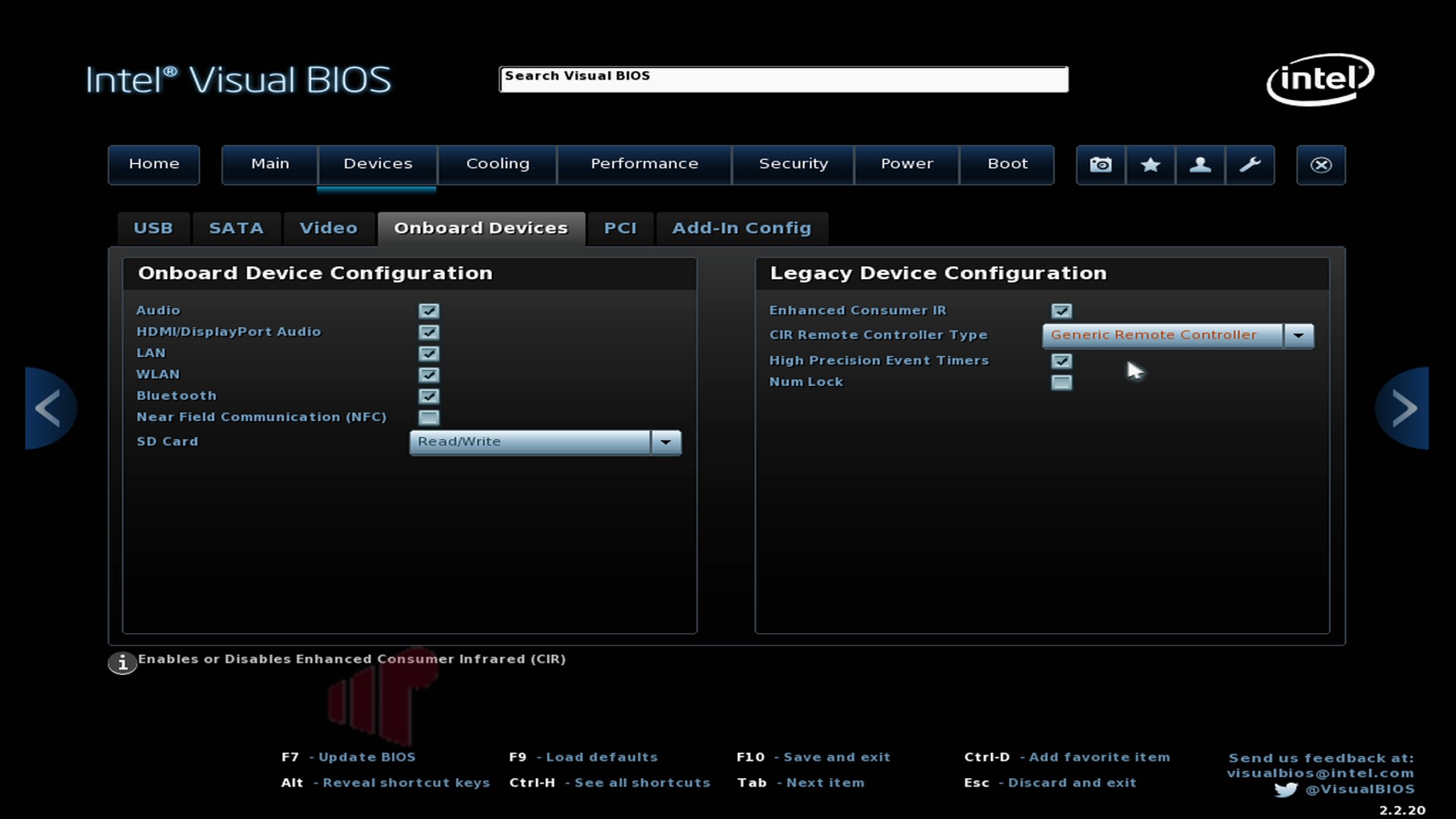Toggle the Bluetooth checkbox
Image resolution: width=1456 pixels, height=819 pixels.
pos(428,396)
